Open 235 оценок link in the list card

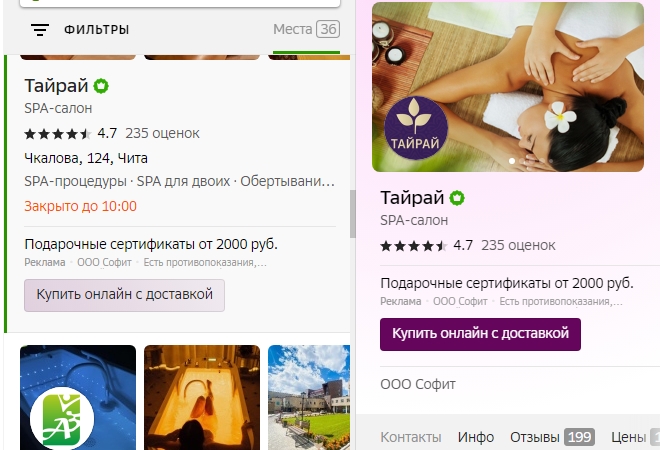click(x=162, y=133)
